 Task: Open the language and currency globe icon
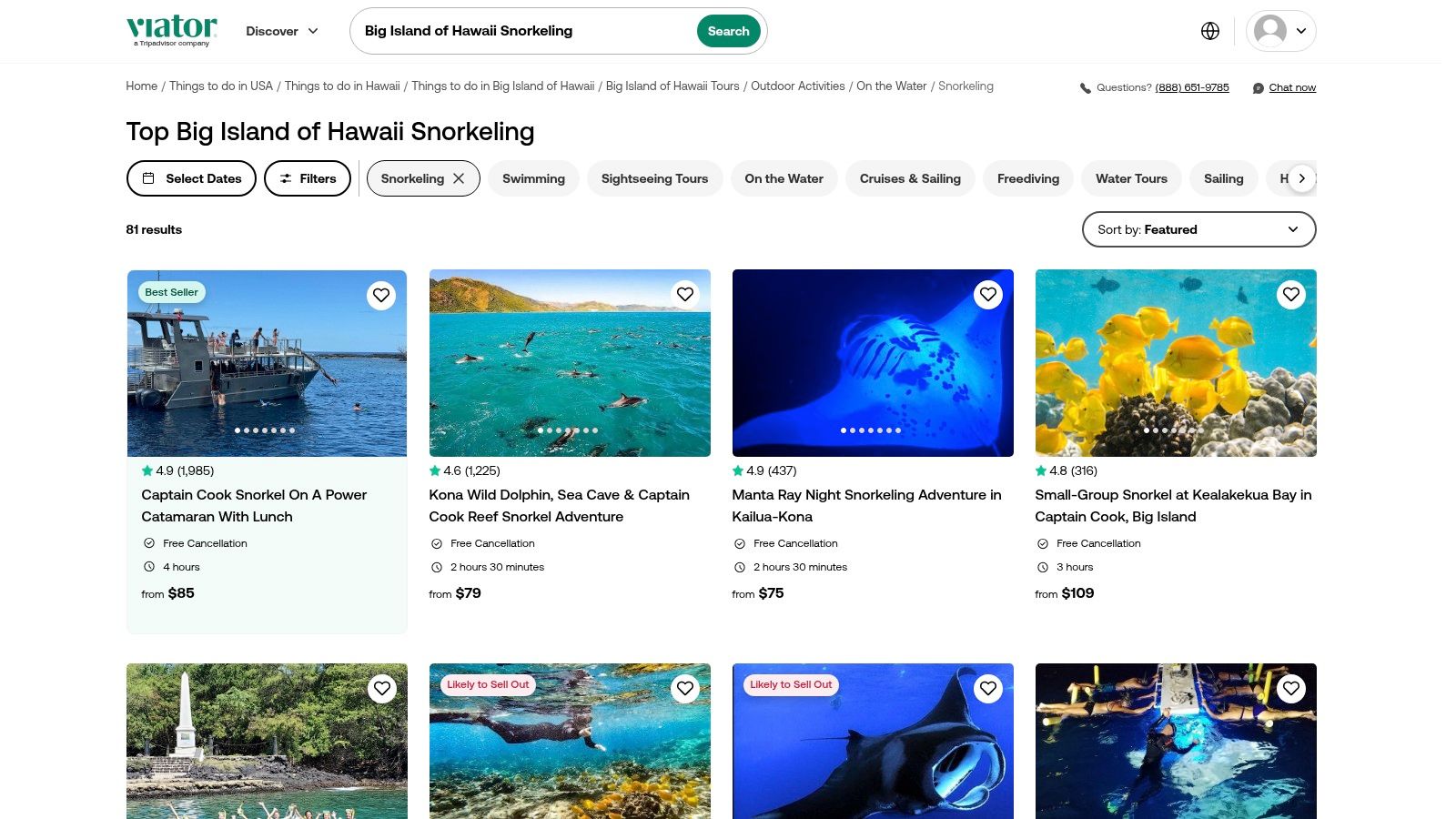[1210, 31]
